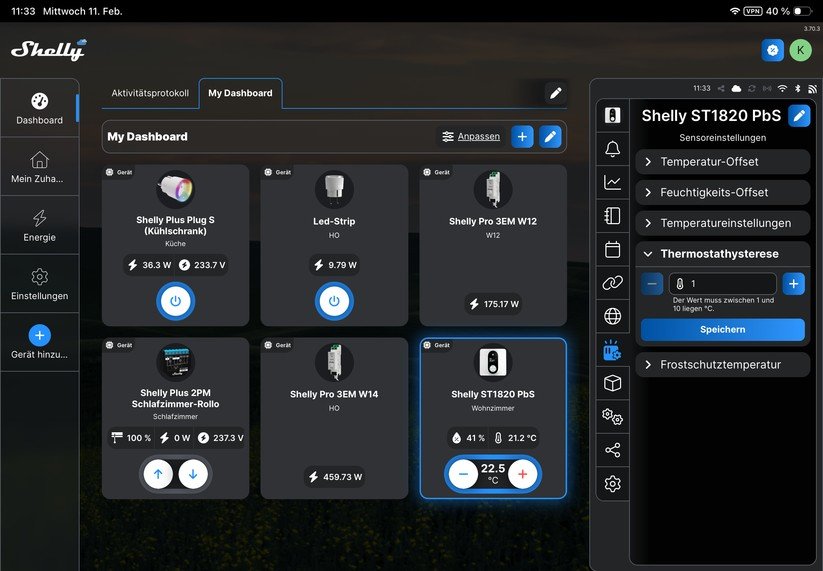Collapse the Thermostathysterese section

pos(721,254)
